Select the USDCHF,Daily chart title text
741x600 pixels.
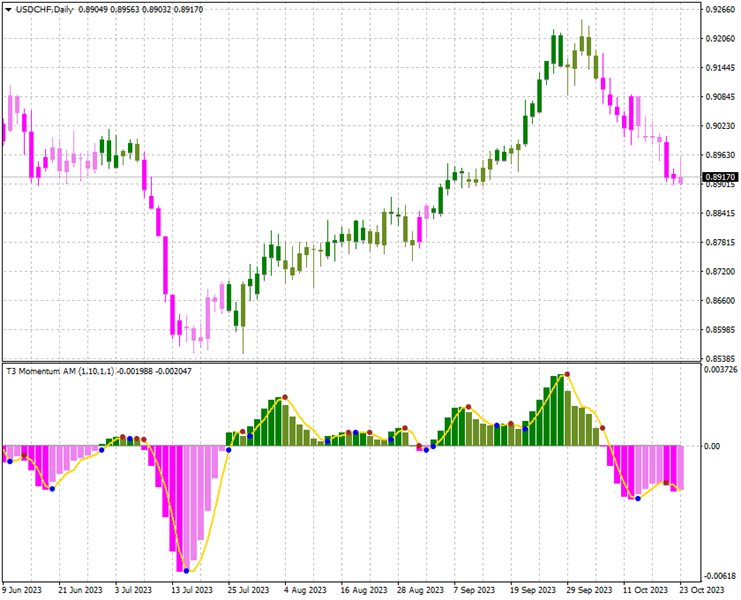(x=50, y=9)
